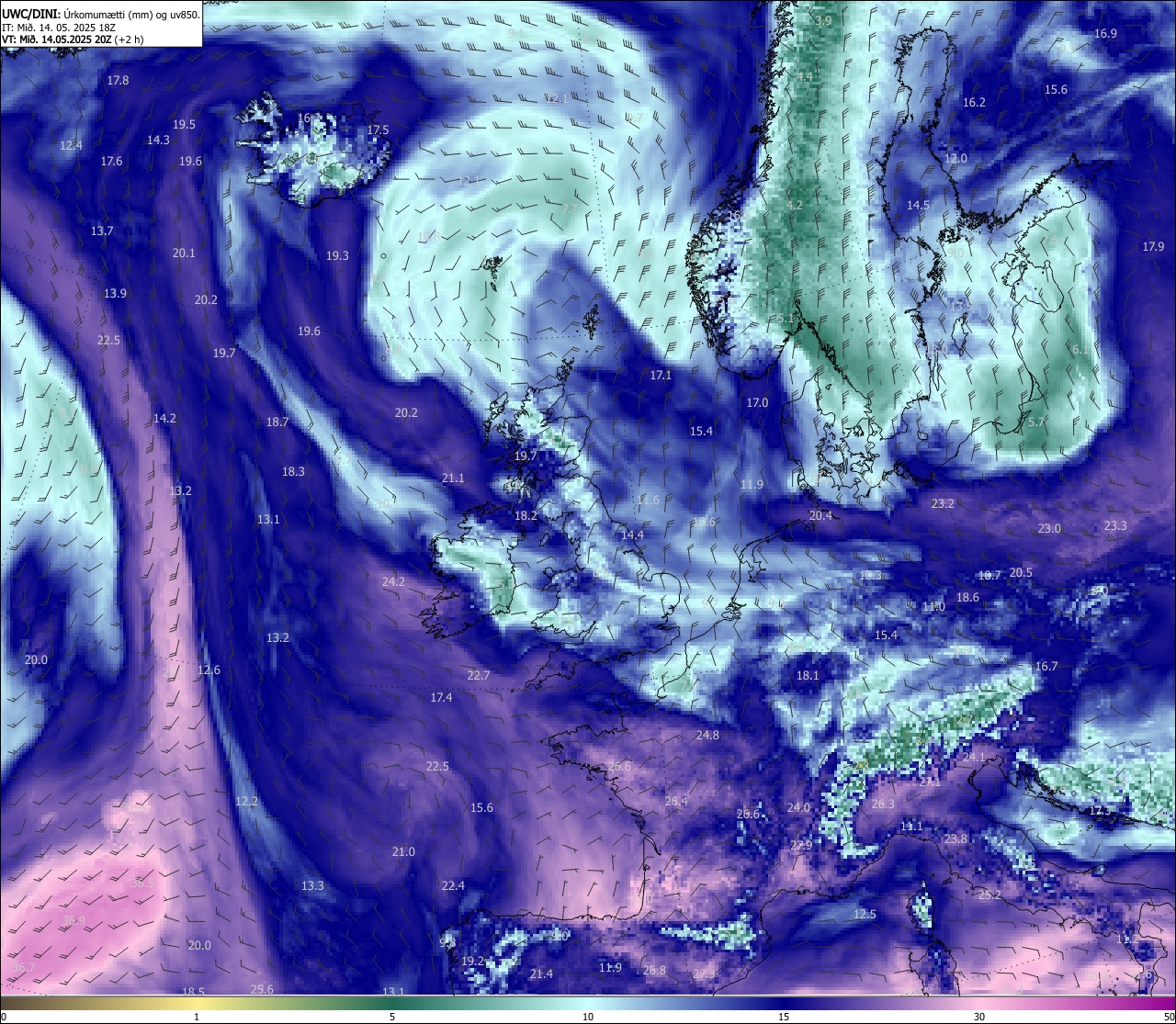Click the 18.1 value over Germany
1176x1024 pixels.
click(x=807, y=676)
